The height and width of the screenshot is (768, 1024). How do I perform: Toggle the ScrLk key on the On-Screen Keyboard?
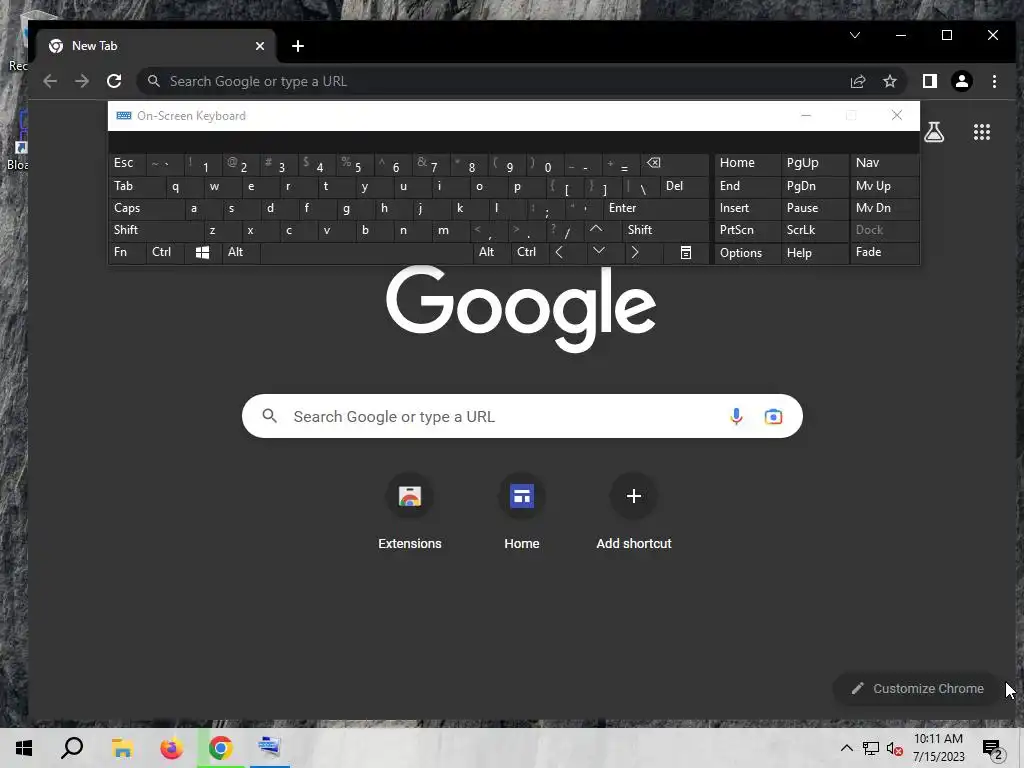(x=814, y=230)
